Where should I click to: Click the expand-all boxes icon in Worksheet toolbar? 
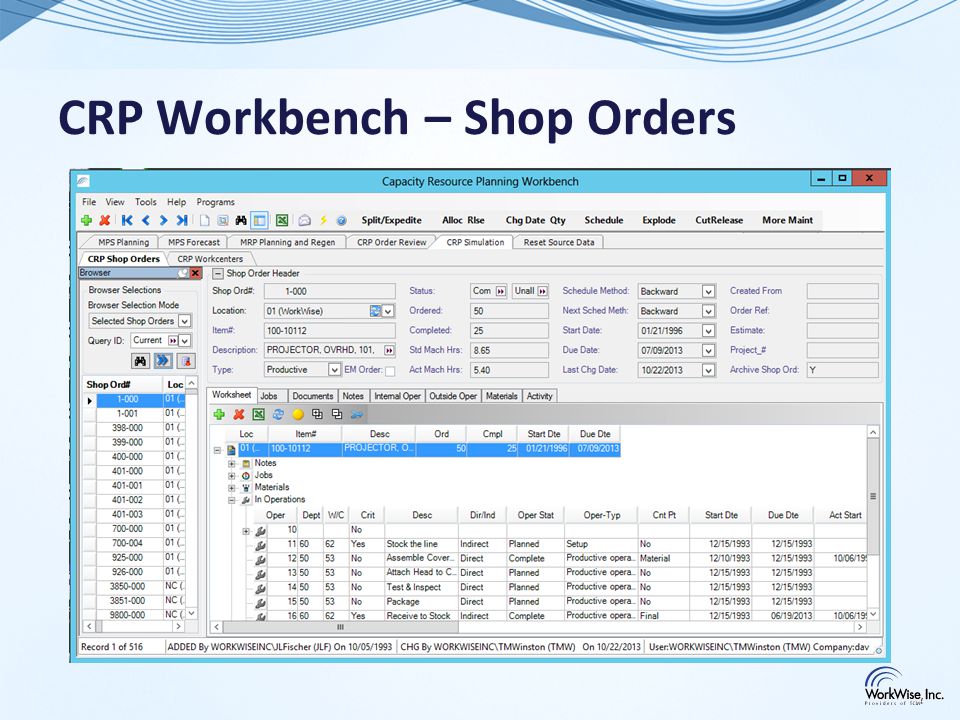tap(317, 414)
